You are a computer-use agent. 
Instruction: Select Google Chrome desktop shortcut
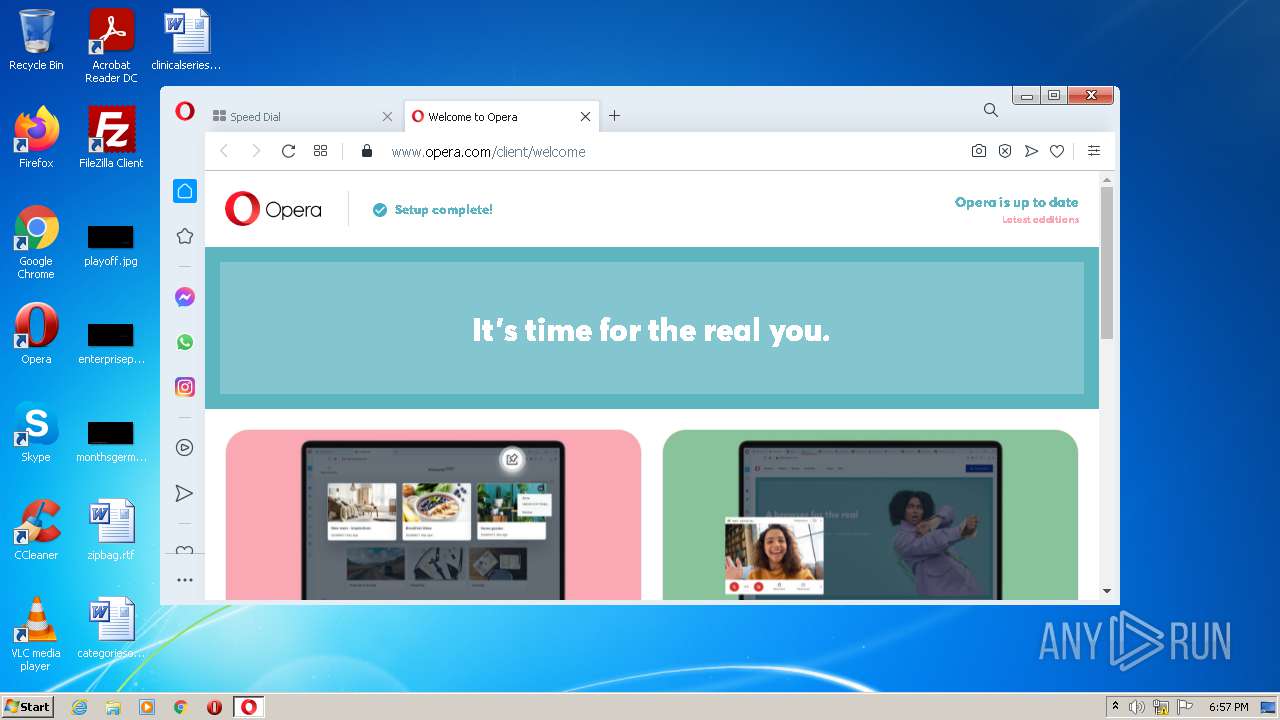[36, 242]
